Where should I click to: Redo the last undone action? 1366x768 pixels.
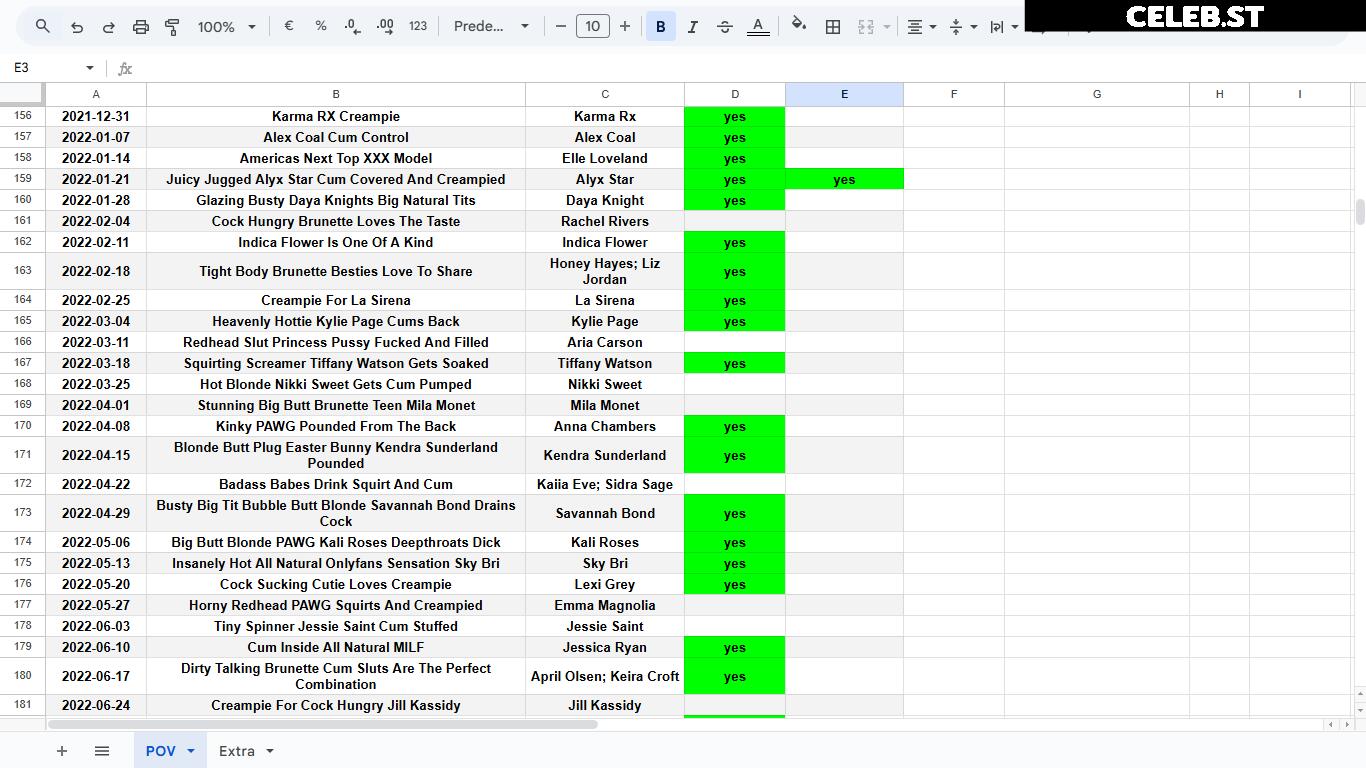click(108, 27)
